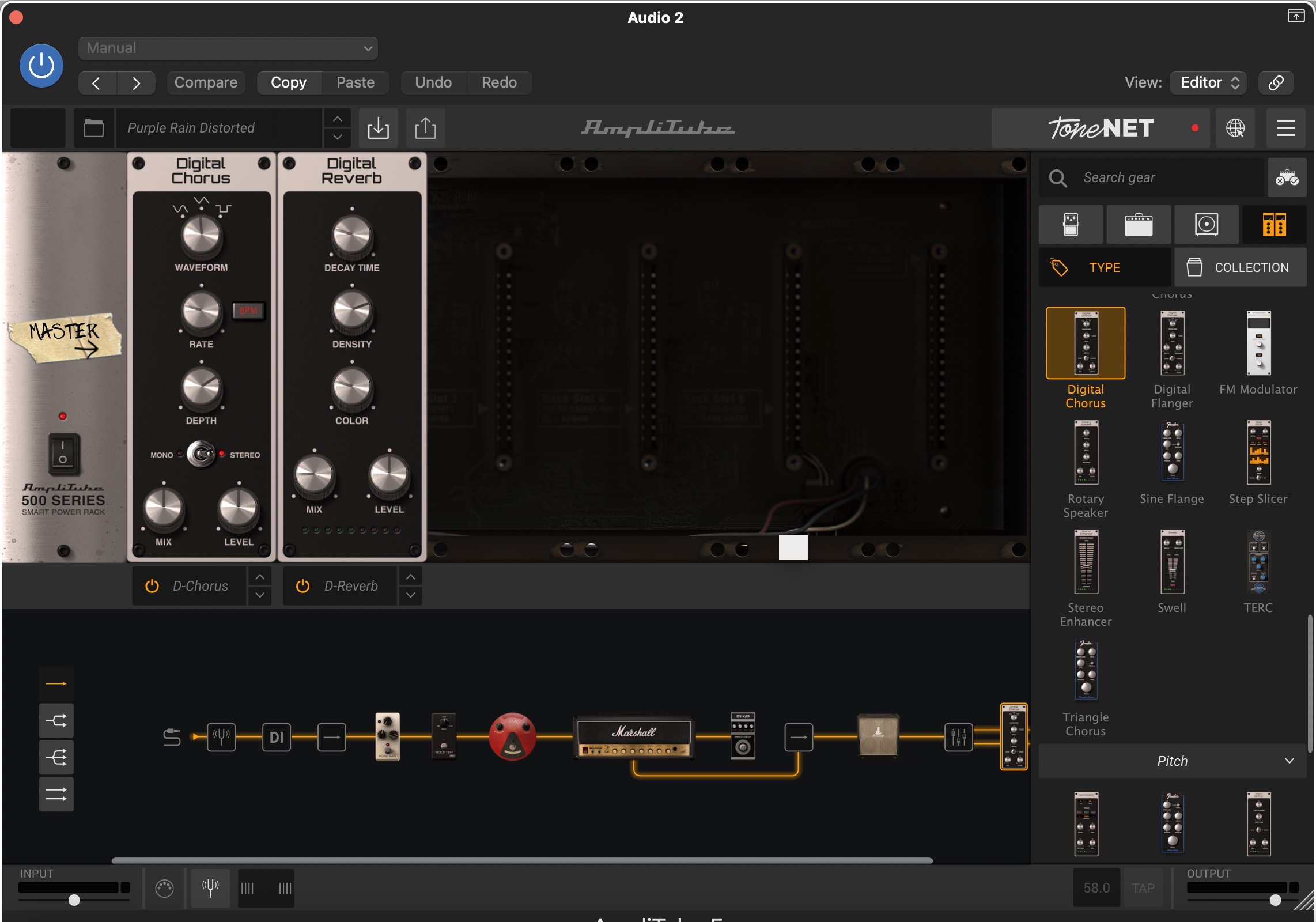Click the tuner block in signal chain
This screenshot has height=922, width=1316.
pyautogui.click(x=221, y=737)
